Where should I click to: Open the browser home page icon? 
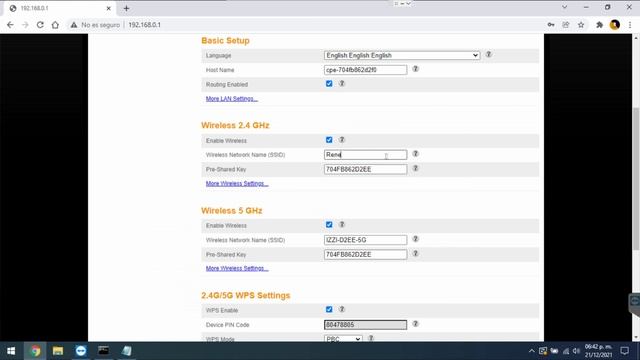coord(55,25)
